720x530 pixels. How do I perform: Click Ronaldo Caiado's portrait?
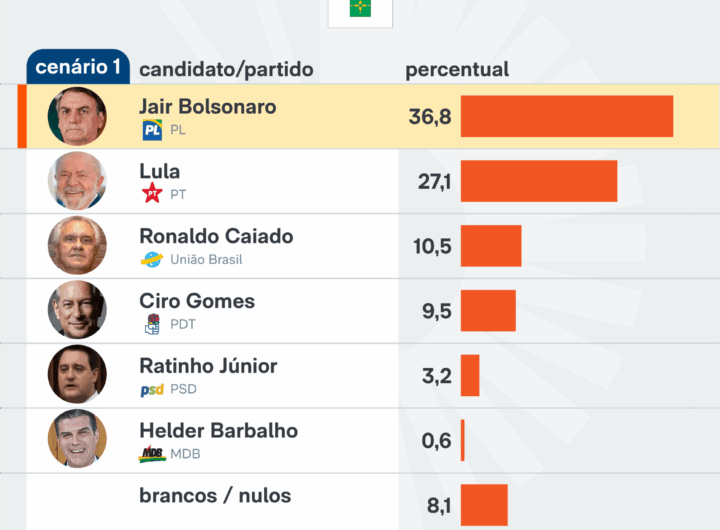[77, 246]
